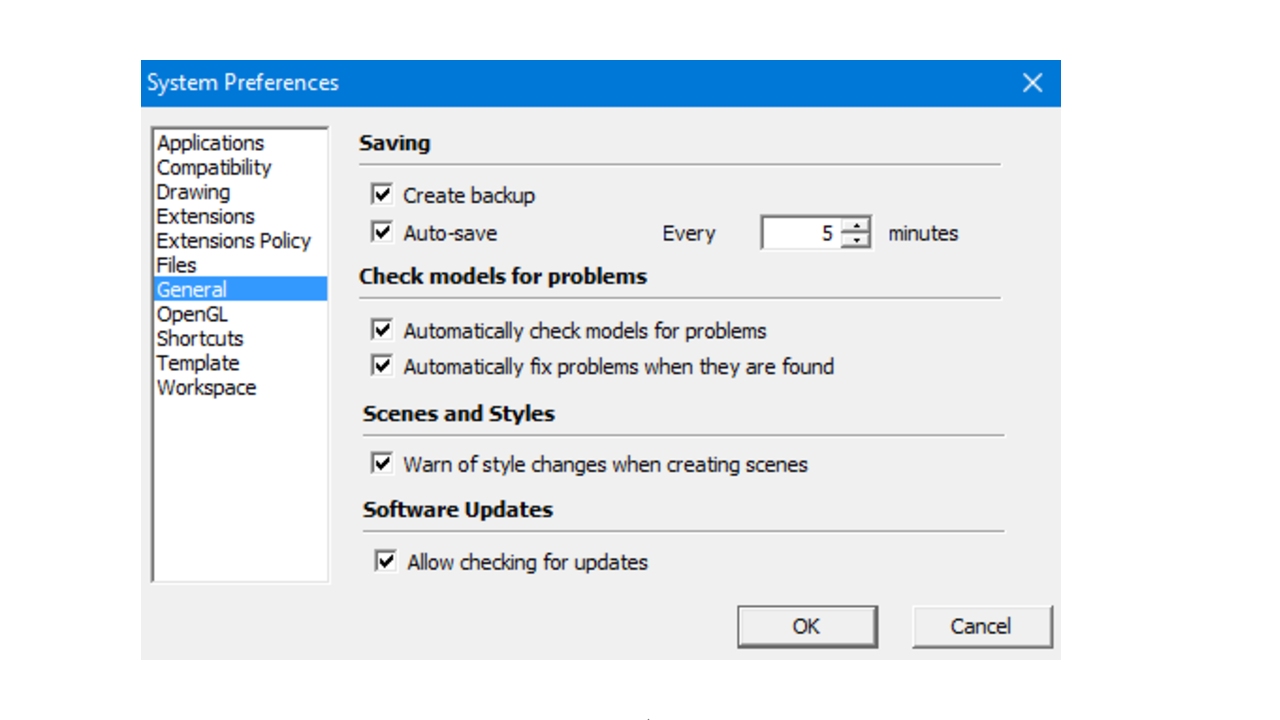This screenshot has height=720, width=1280.
Task: Dismiss the dialog with Cancel button
Action: pyautogui.click(x=982, y=626)
